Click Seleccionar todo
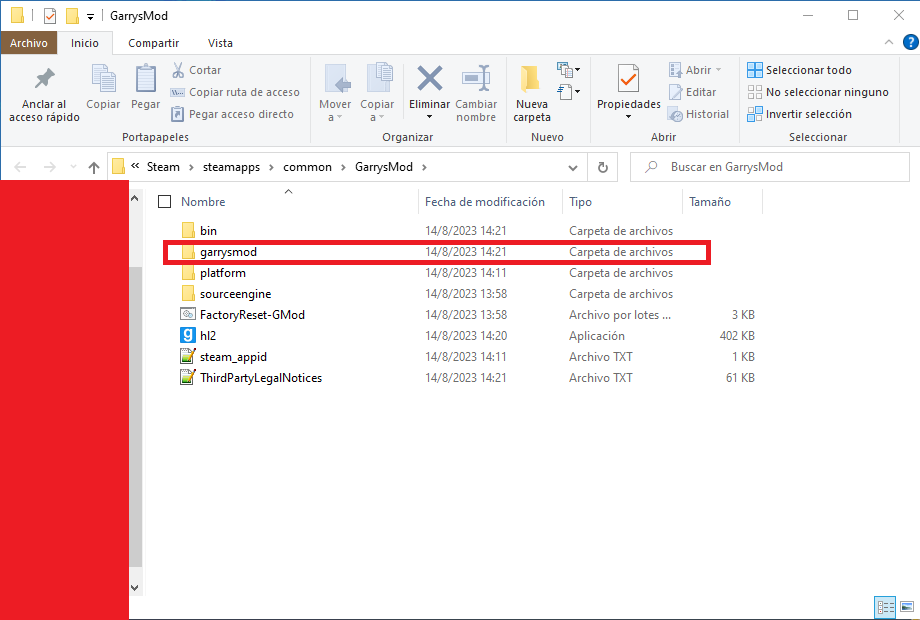 [799, 70]
